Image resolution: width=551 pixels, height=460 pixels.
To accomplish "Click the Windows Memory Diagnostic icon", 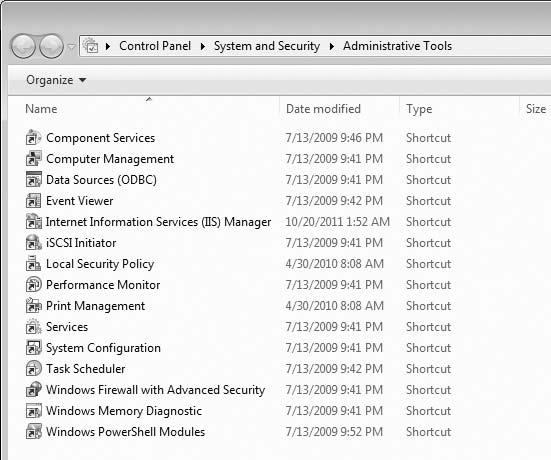I will [x=34, y=410].
